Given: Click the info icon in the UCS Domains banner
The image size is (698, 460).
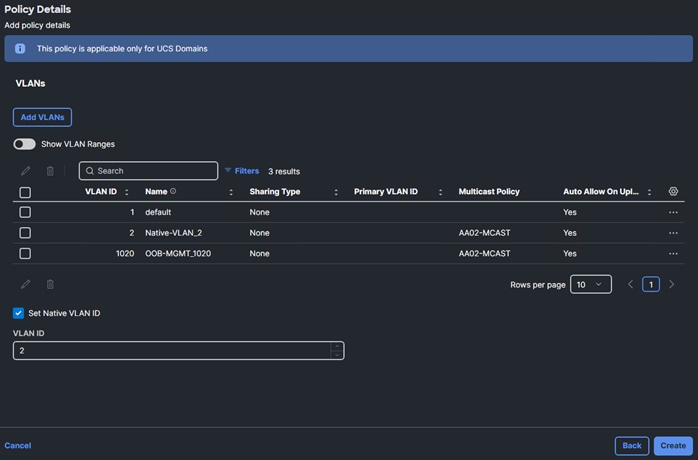Looking at the screenshot, I should point(20,49).
